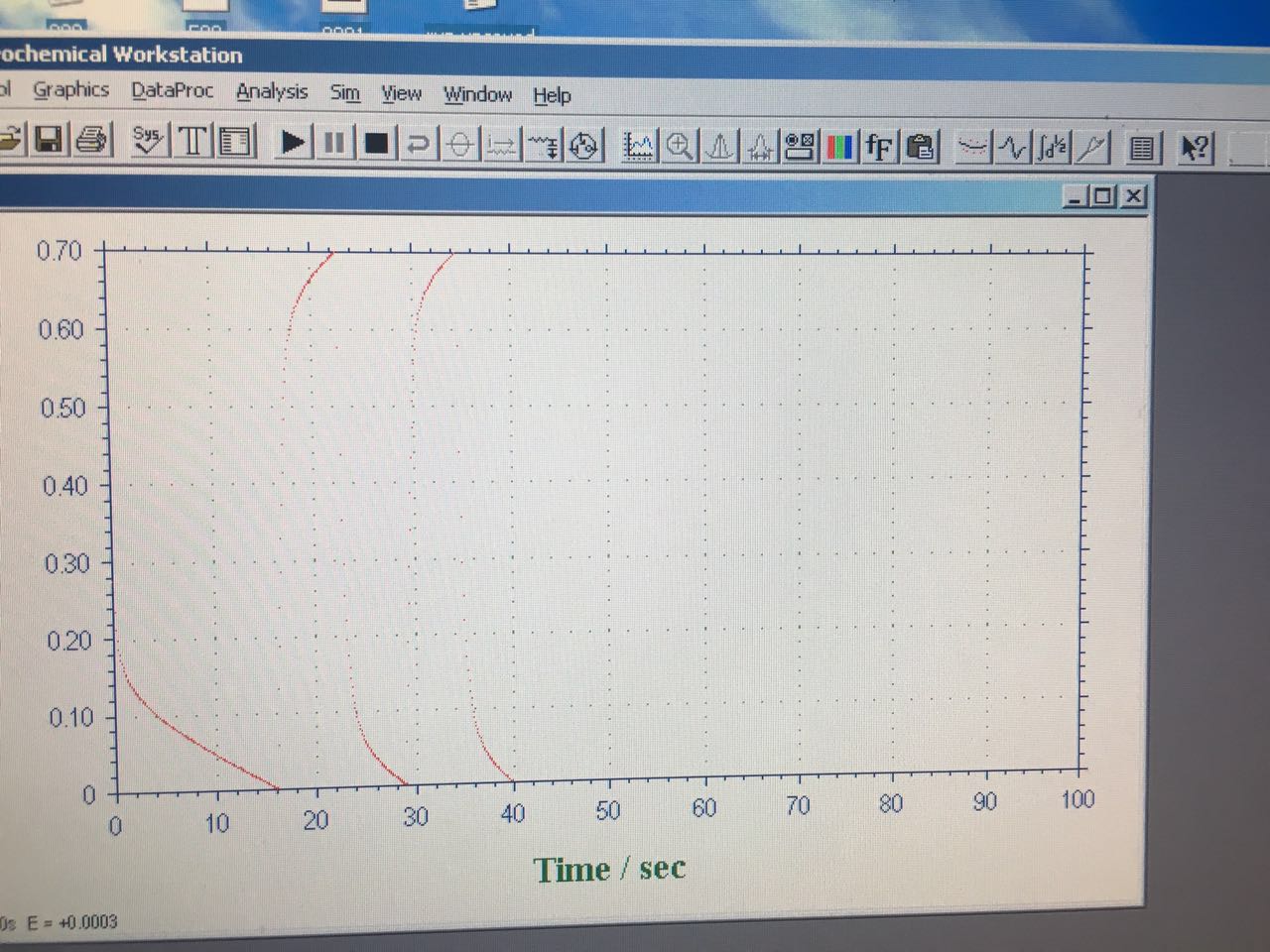Click the '100' x-axis label
Screen dimensions: 1270x952
tap(1077, 799)
